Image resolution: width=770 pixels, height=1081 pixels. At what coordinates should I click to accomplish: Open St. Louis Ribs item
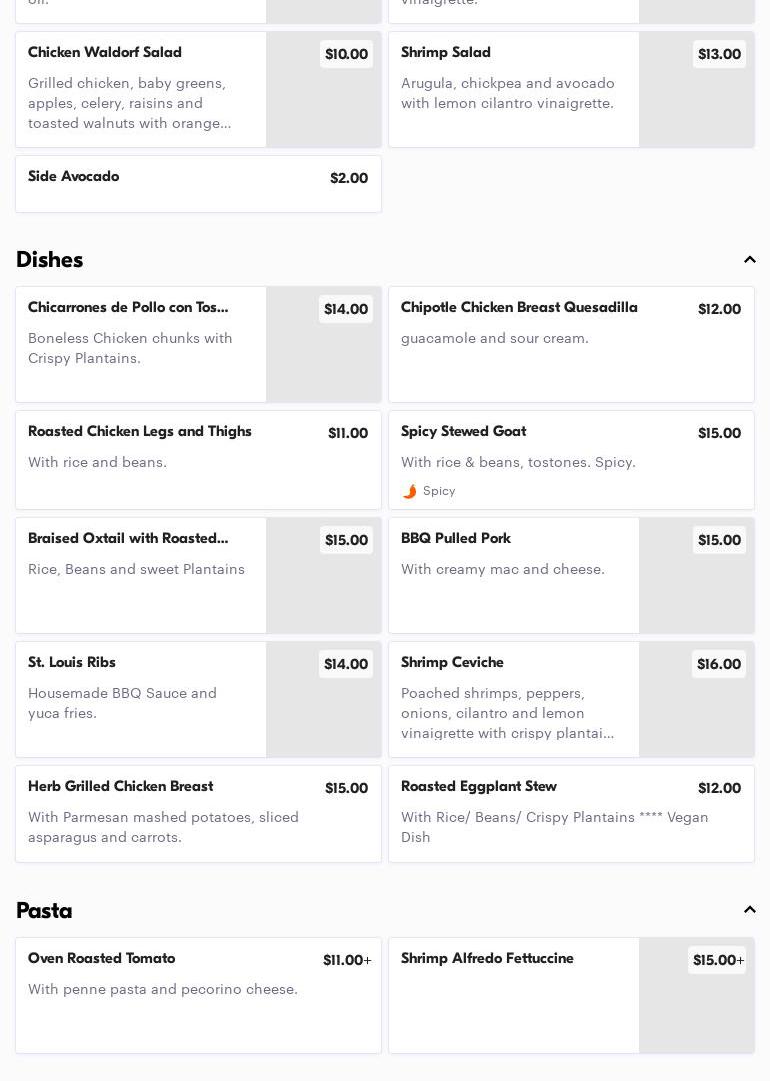(140, 700)
